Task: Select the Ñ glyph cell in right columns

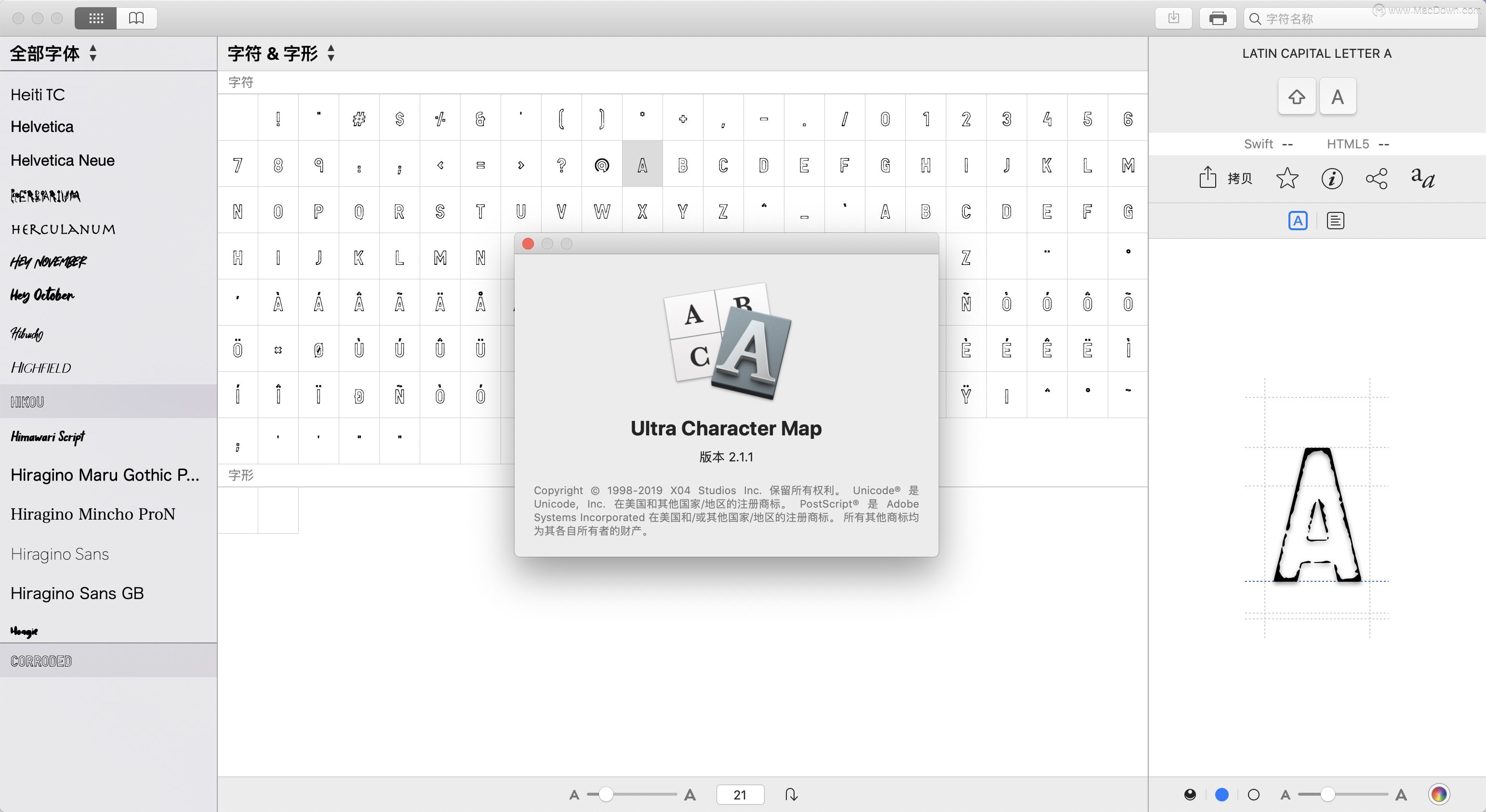Action: point(966,303)
